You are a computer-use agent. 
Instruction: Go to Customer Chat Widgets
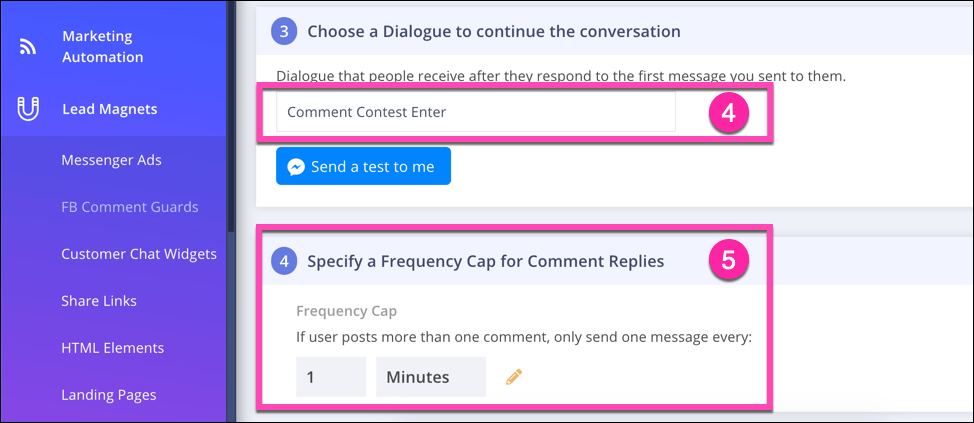click(x=139, y=254)
